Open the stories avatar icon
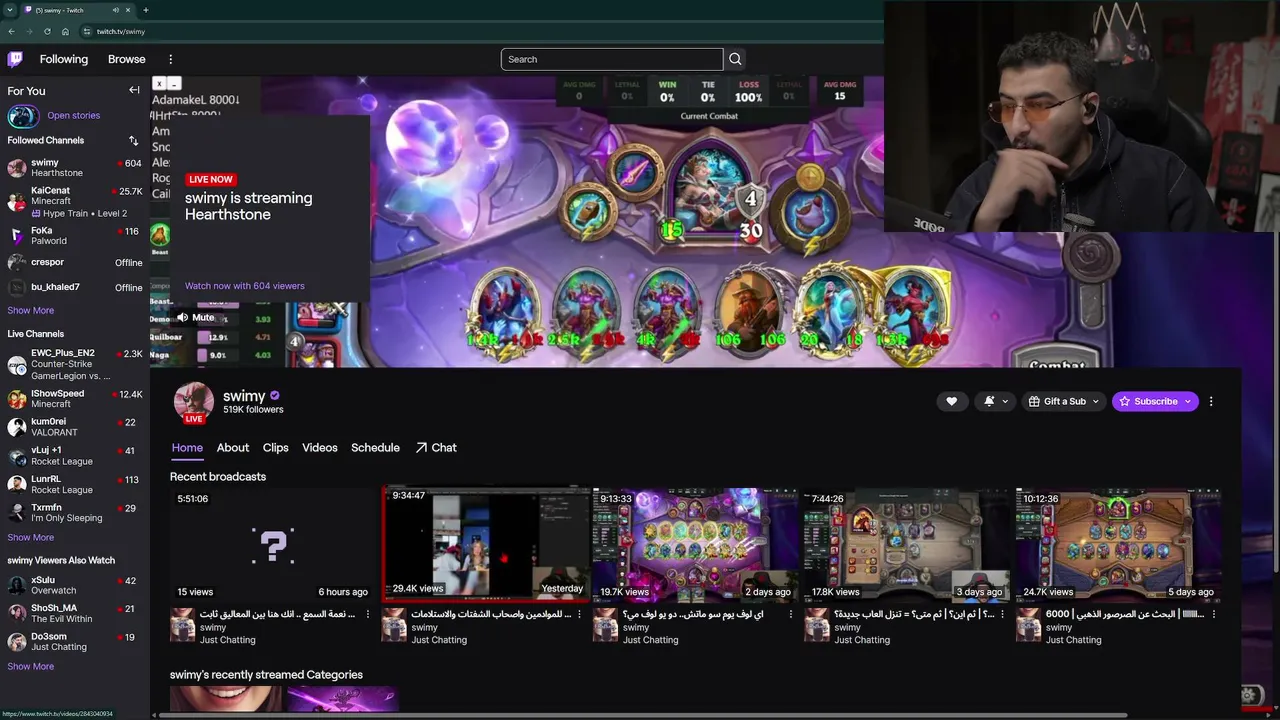Viewport: 1280px width, 720px height. coord(22,116)
